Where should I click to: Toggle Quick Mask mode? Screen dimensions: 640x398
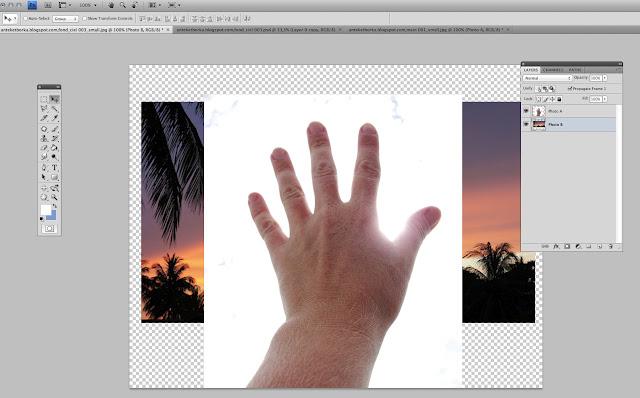[x=49, y=229]
